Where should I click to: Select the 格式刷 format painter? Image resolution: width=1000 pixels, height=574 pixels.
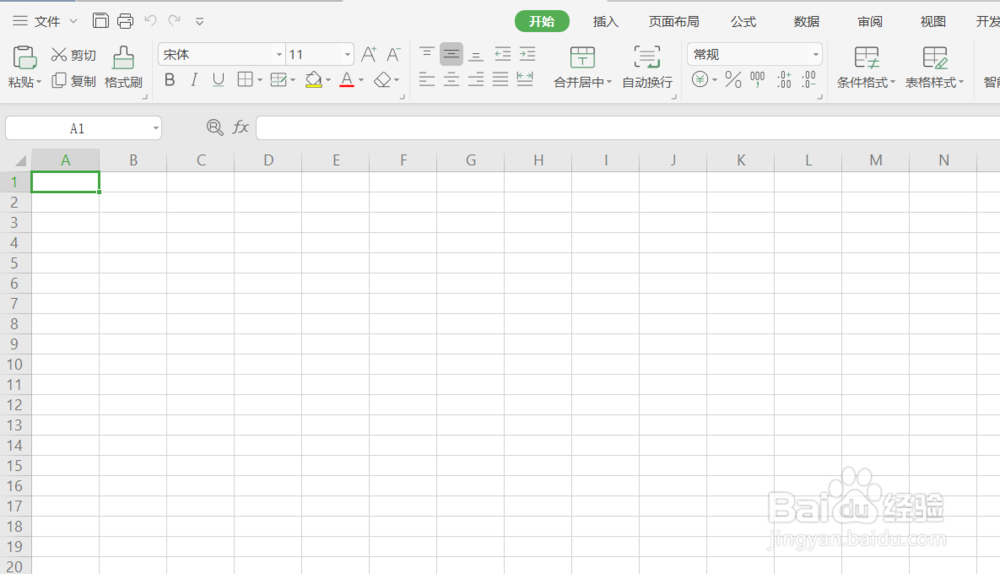click(x=123, y=67)
